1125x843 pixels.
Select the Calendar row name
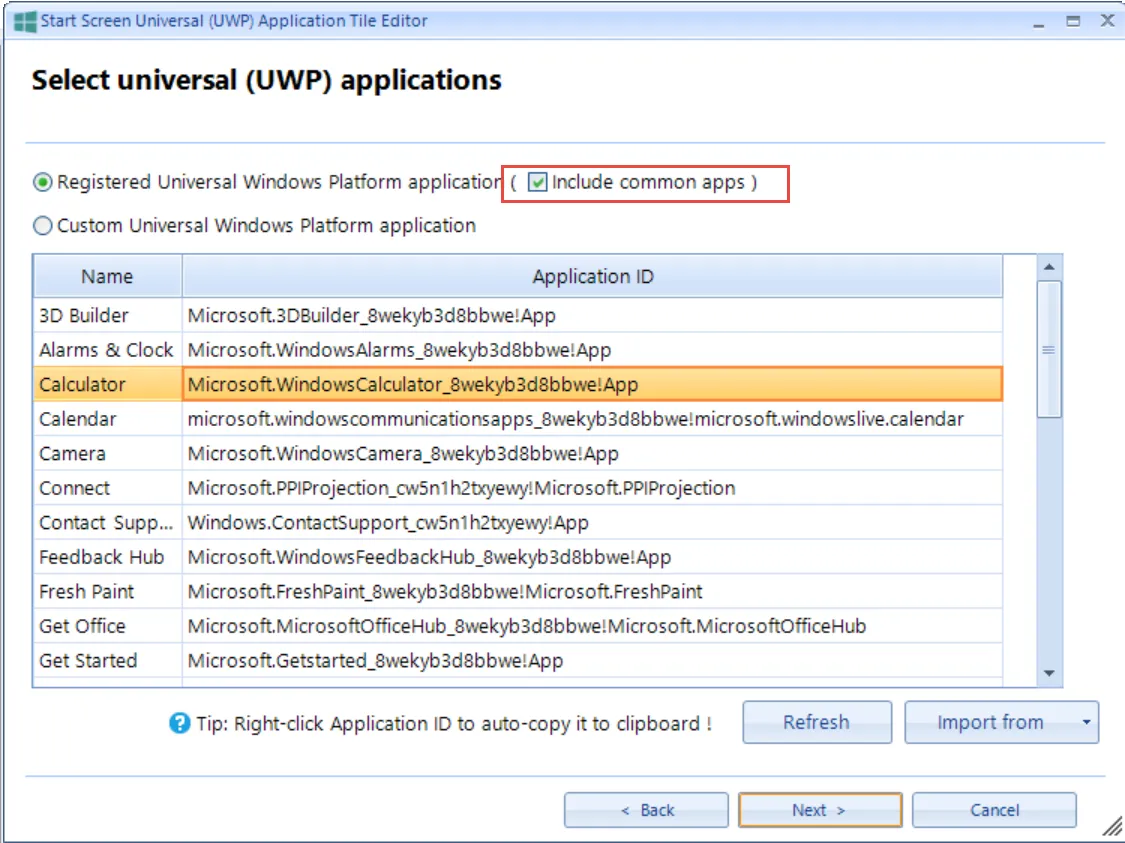[108, 419]
